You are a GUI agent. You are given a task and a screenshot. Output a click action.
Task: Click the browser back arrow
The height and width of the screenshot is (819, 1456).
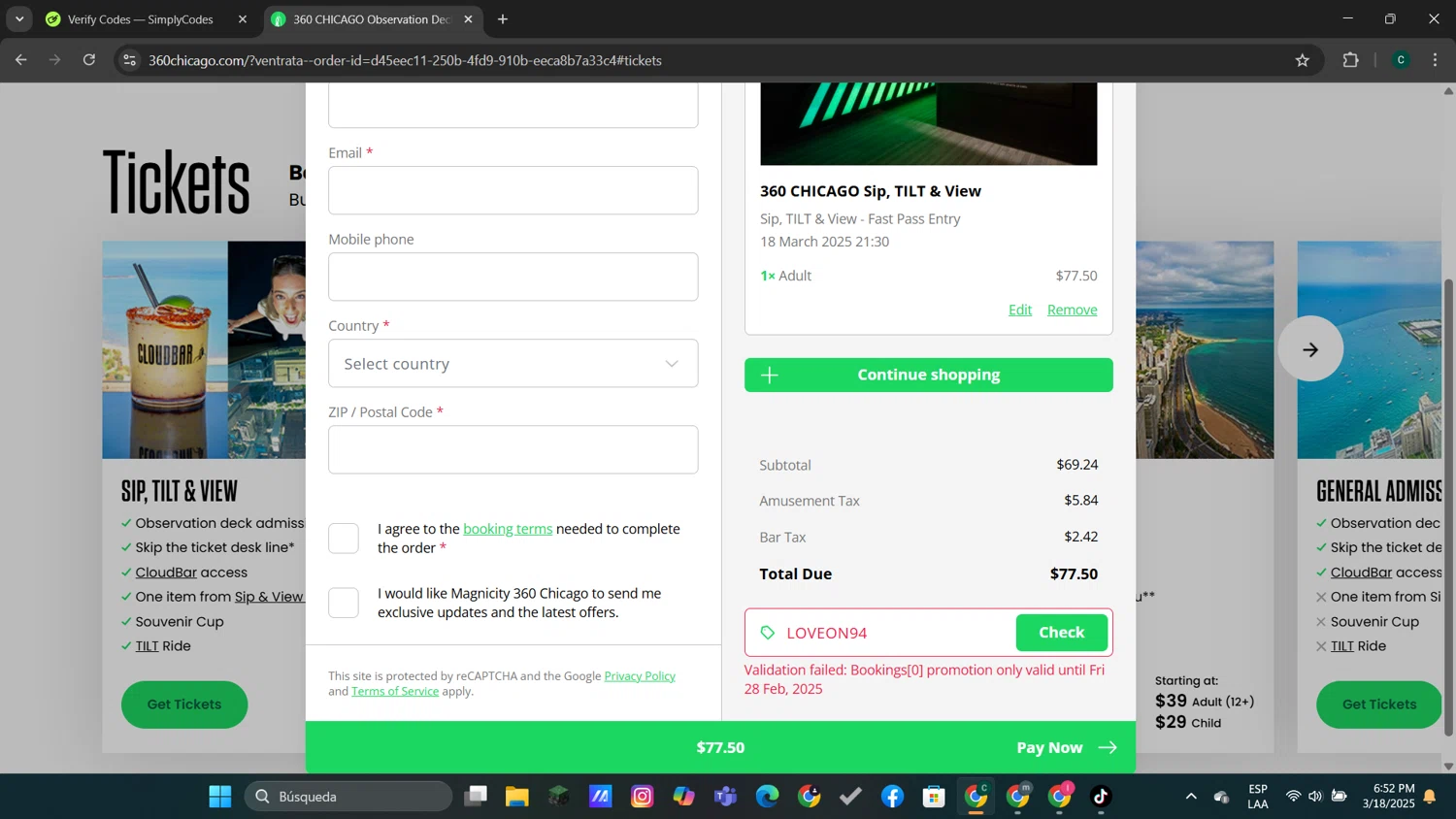(21, 60)
